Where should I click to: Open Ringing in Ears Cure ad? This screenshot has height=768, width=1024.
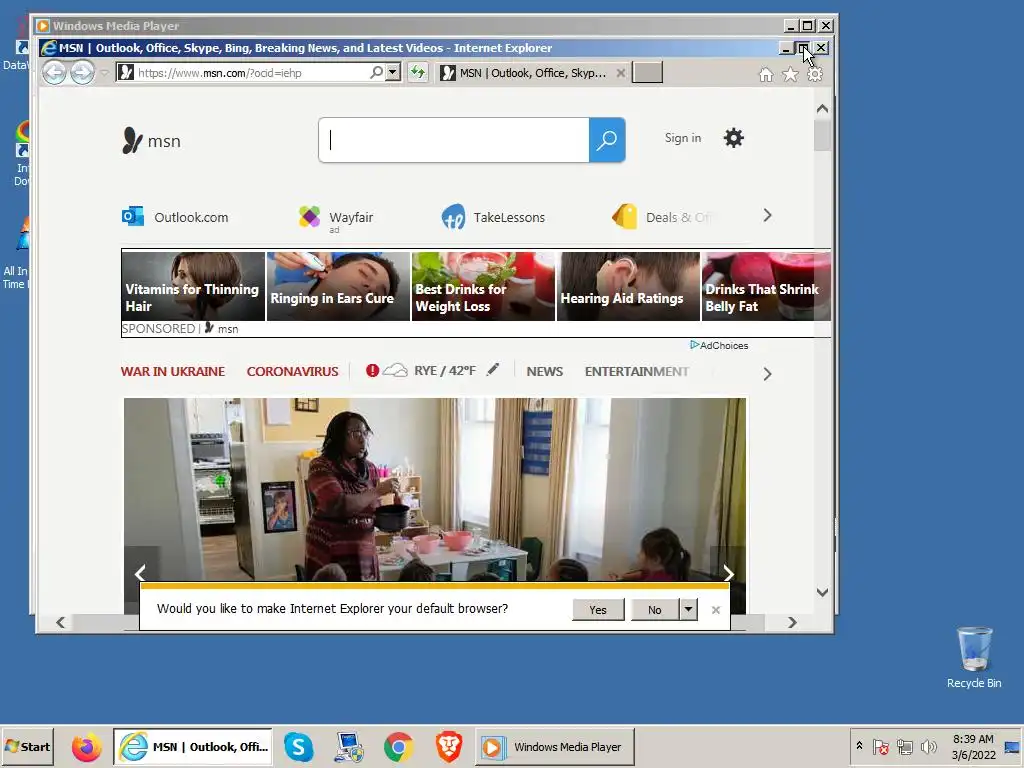[x=338, y=286]
